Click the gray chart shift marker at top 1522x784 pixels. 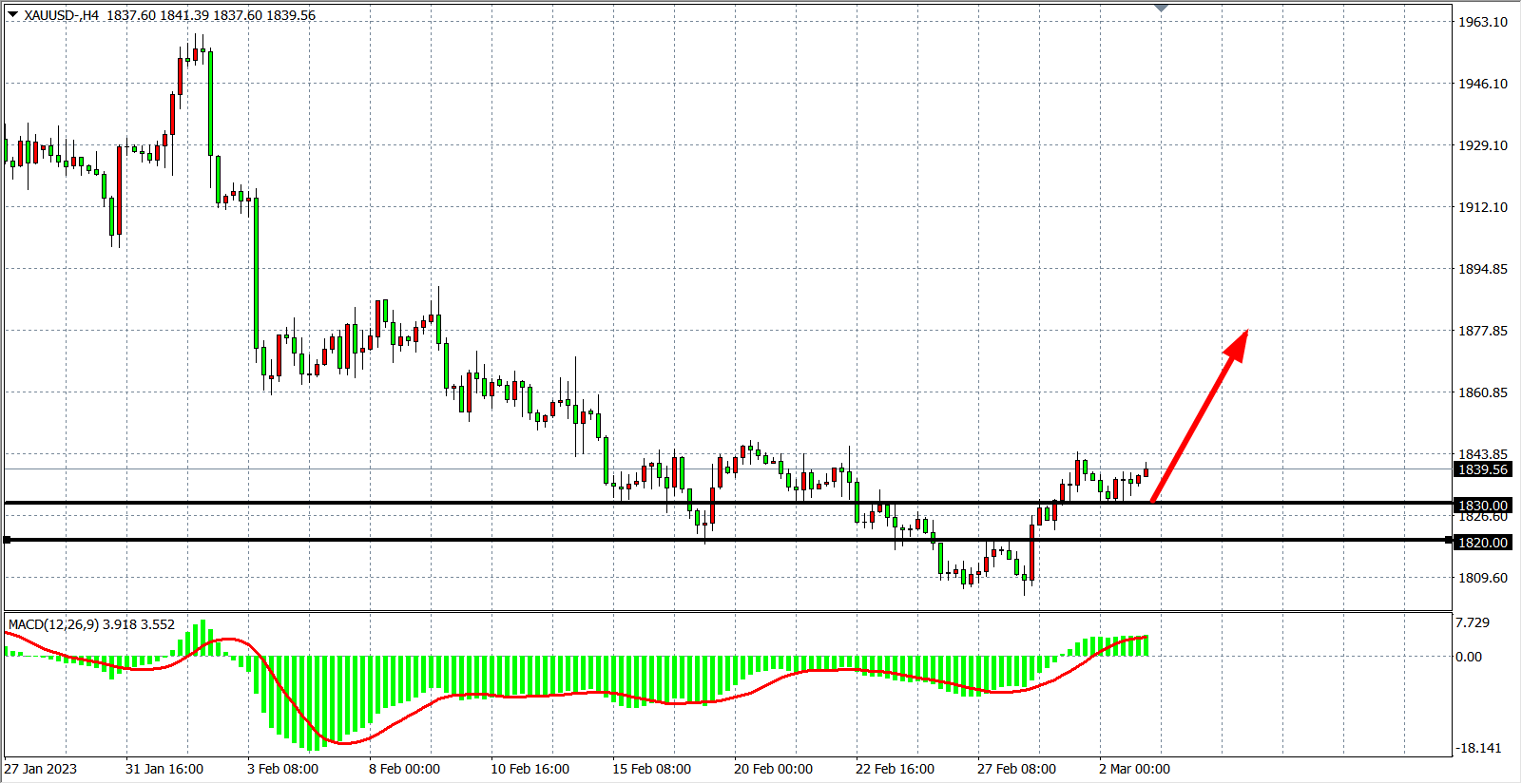click(1161, 8)
